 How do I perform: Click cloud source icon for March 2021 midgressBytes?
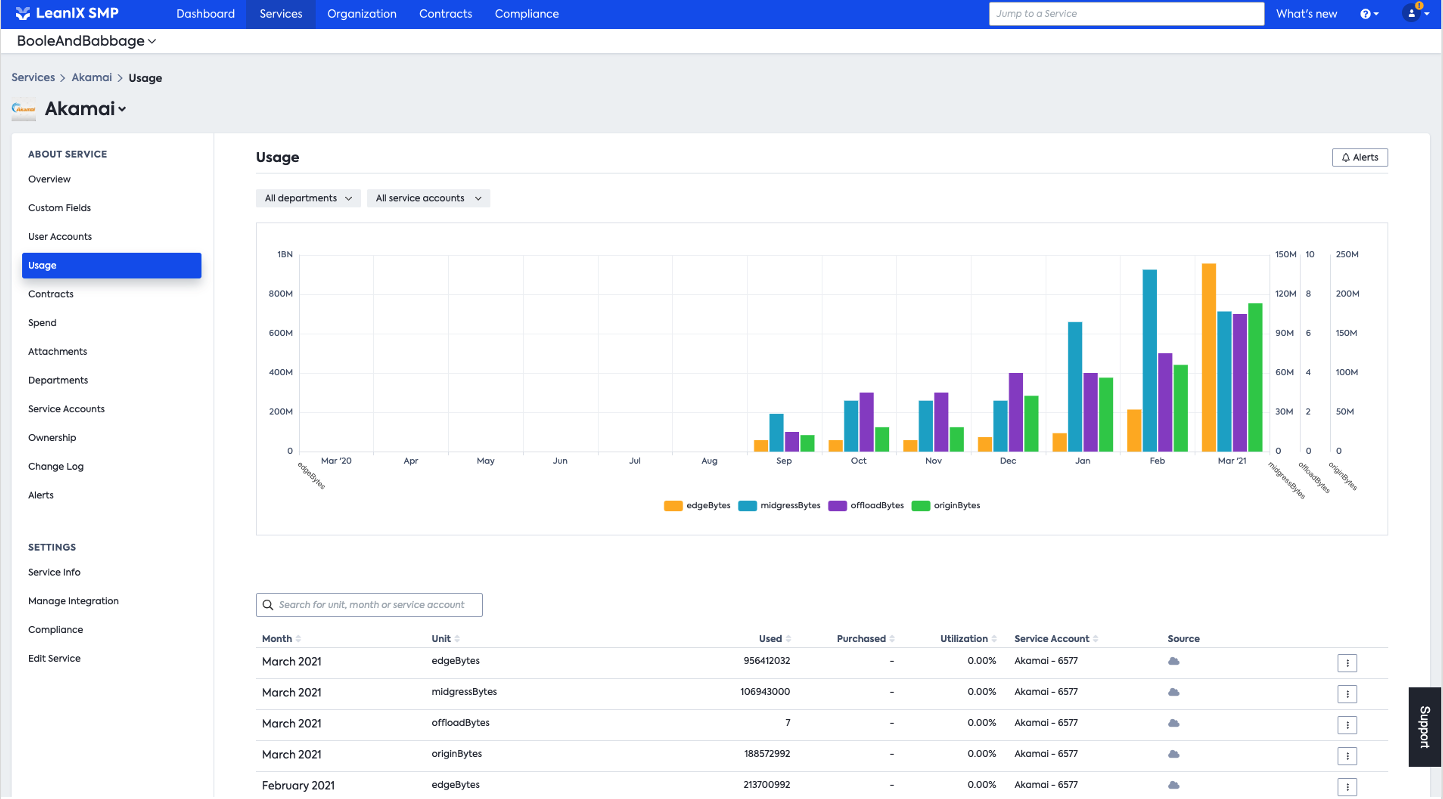click(1174, 692)
